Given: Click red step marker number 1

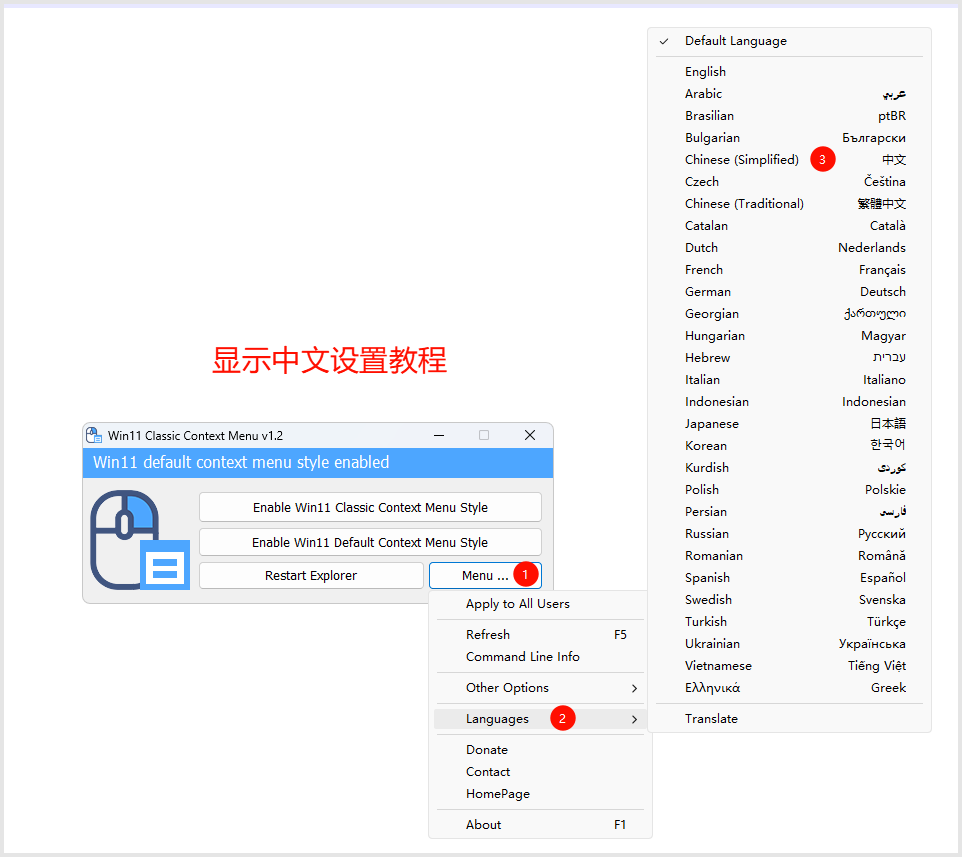Looking at the screenshot, I should 527,575.
